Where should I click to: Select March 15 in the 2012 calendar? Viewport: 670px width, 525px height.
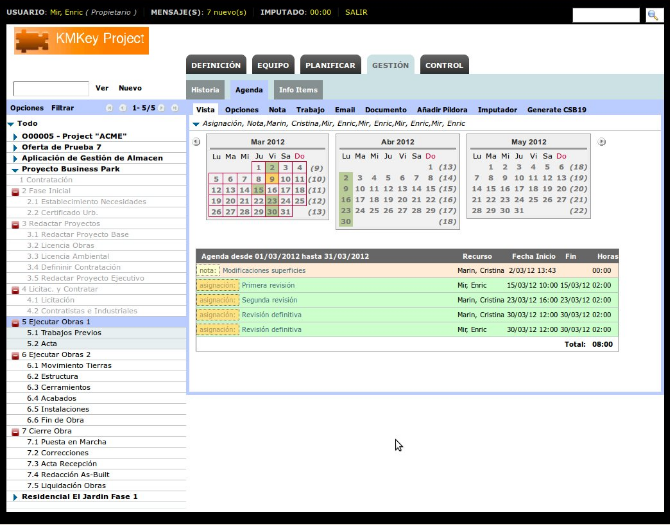259,189
